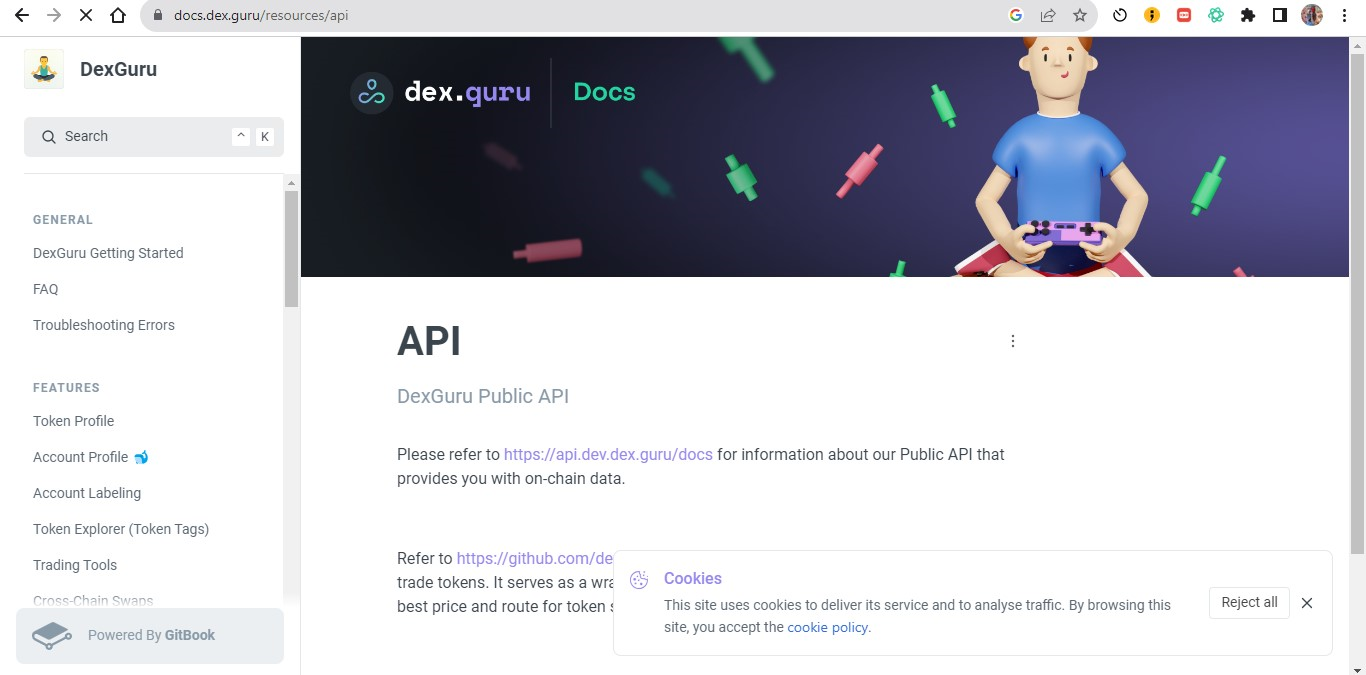Toggle the browser side panel icon

pos(1280,15)
